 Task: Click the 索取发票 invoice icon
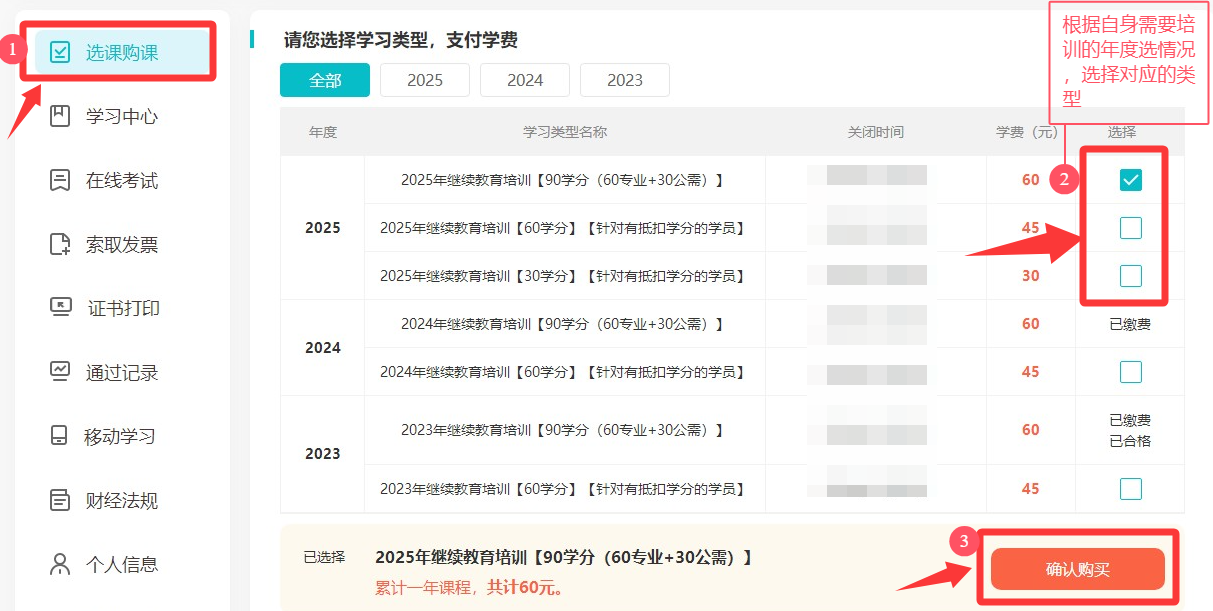[x=60, y=244]
